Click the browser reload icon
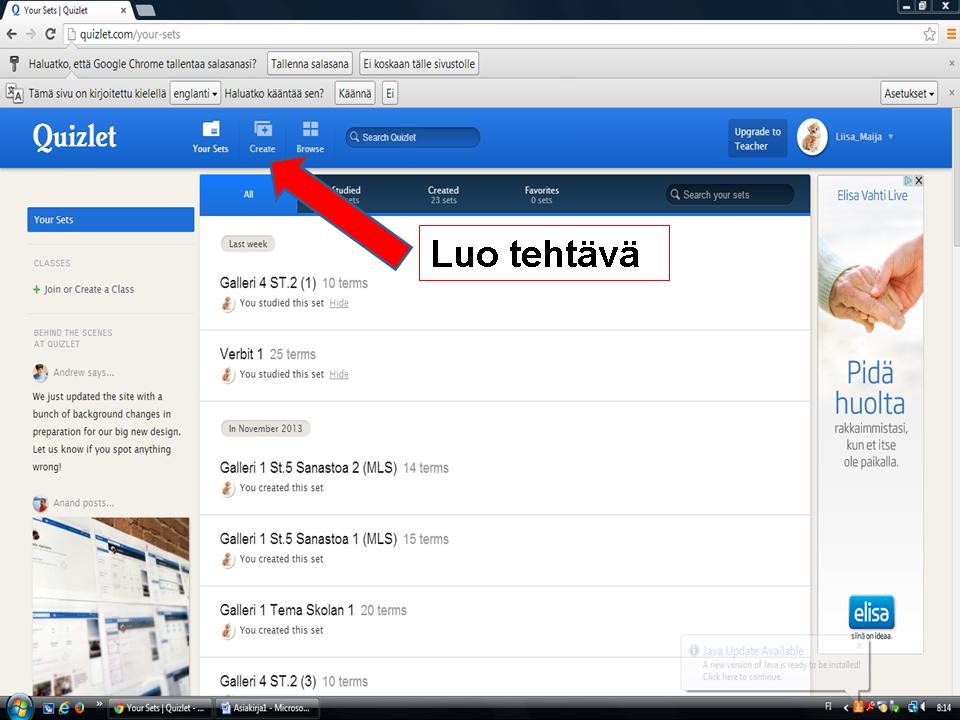Viewport: 960px width, 720px height. point(50,34)
